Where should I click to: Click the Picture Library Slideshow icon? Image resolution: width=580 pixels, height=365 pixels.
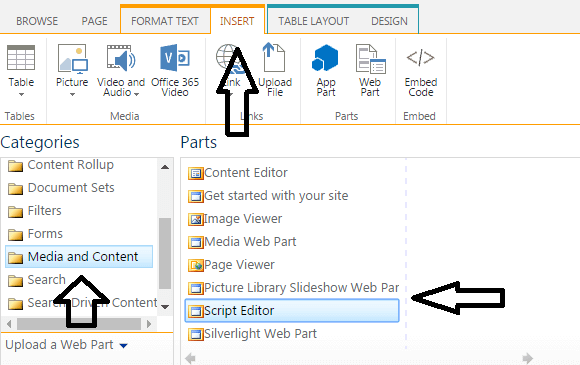[x=195, y=288]
